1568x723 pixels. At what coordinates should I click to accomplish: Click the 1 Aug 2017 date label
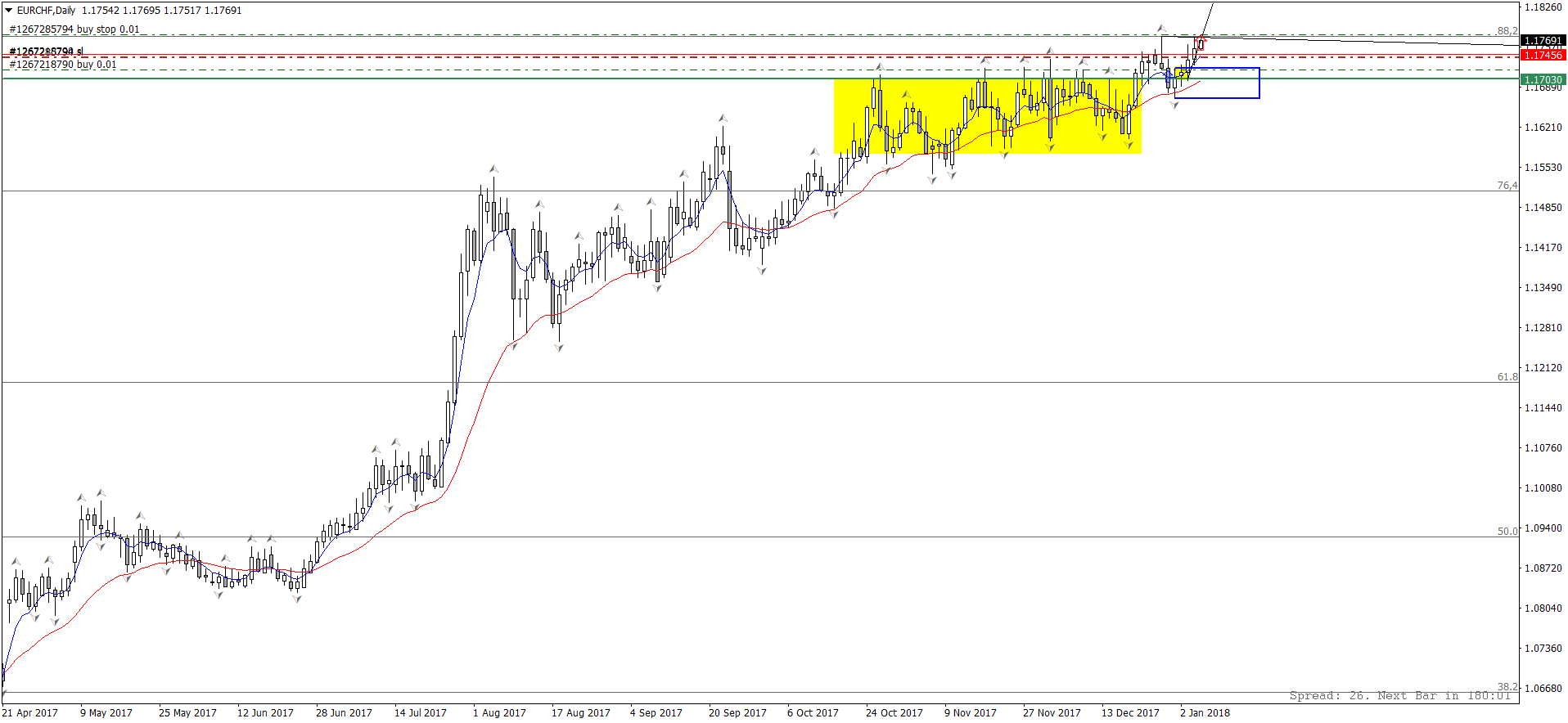[x=499, y=713]
